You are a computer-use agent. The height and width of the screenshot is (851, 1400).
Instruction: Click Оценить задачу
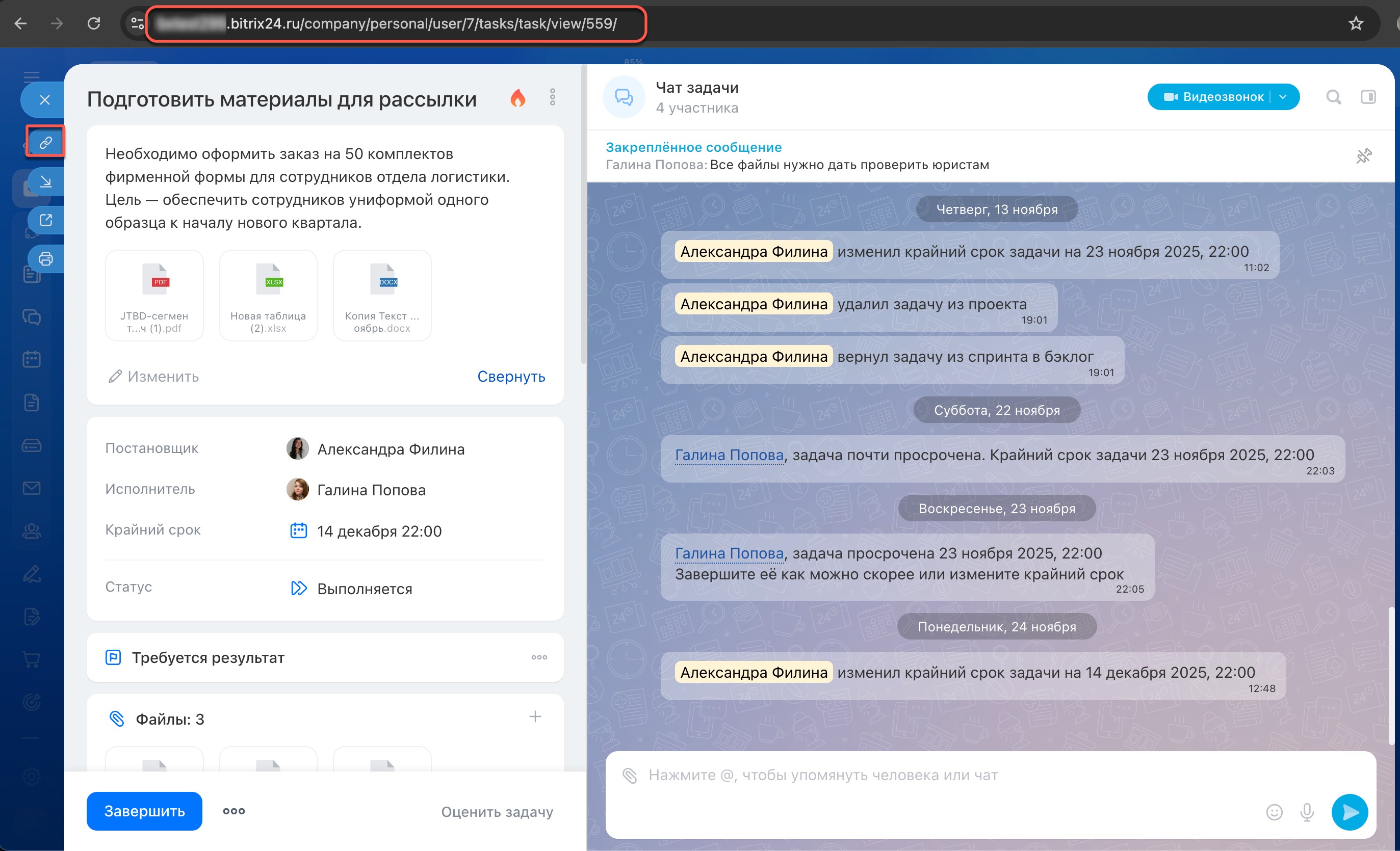pyautogui.click(x=497, y=812)
